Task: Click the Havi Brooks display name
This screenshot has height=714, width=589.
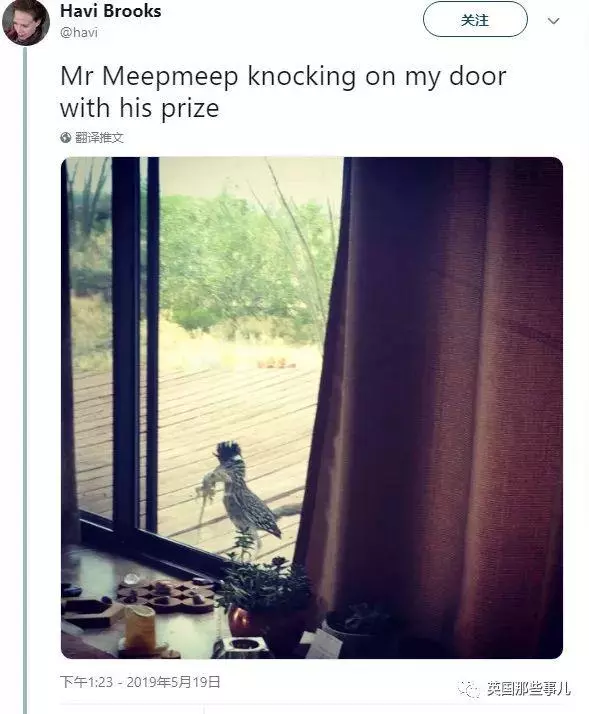Action: pyautogui.click(x=111, y=11)
